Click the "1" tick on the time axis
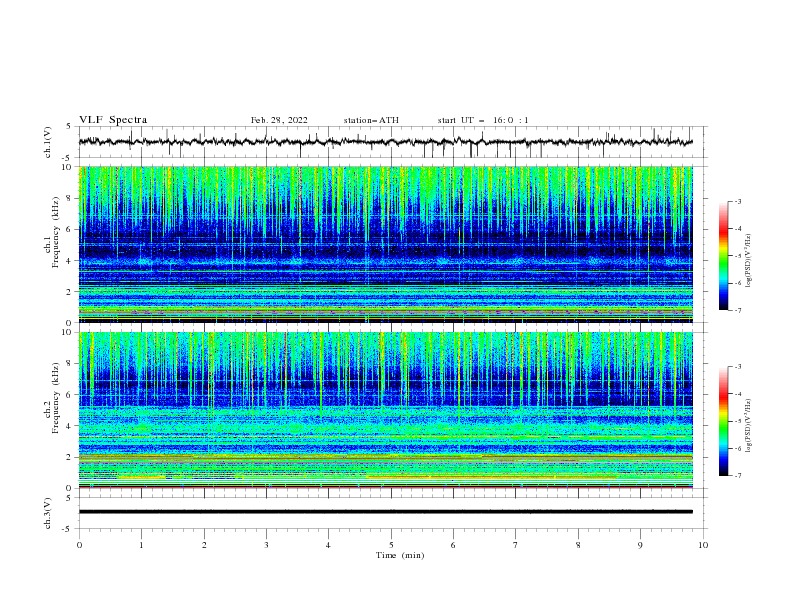 (141, 545)
